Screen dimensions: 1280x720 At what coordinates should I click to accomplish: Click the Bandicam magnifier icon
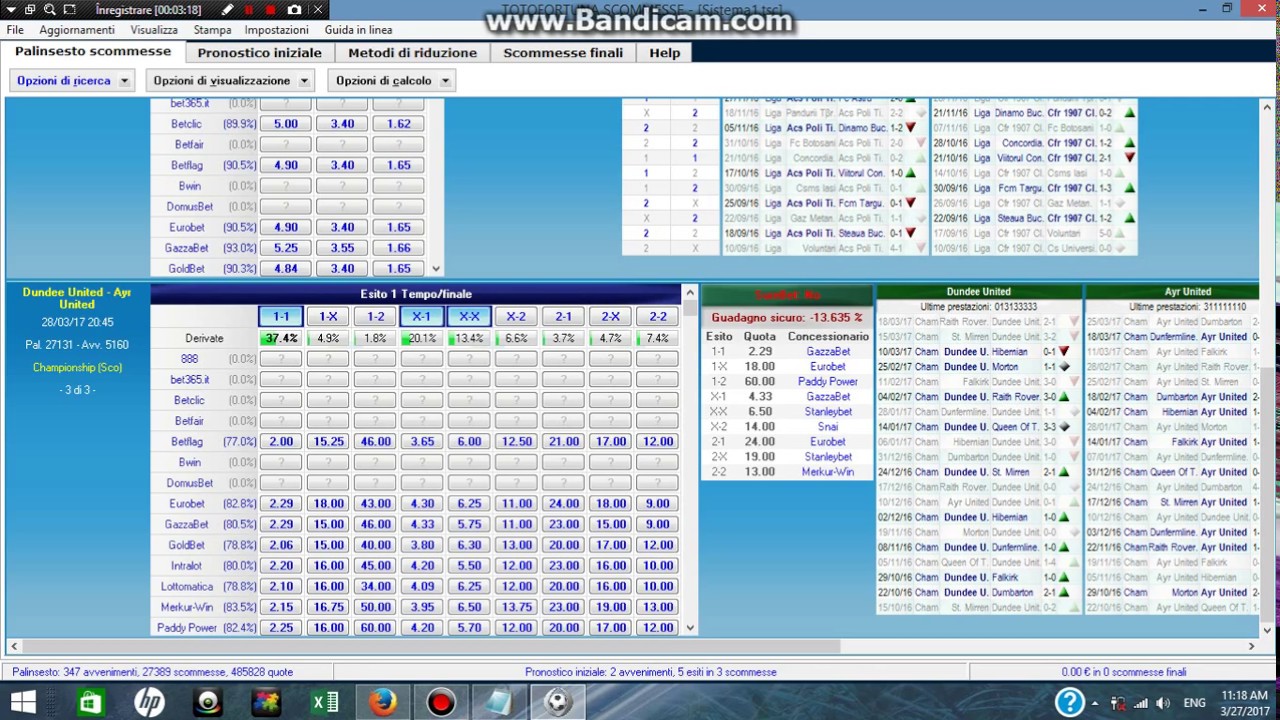pyautogui.click(x=48, y=9)
